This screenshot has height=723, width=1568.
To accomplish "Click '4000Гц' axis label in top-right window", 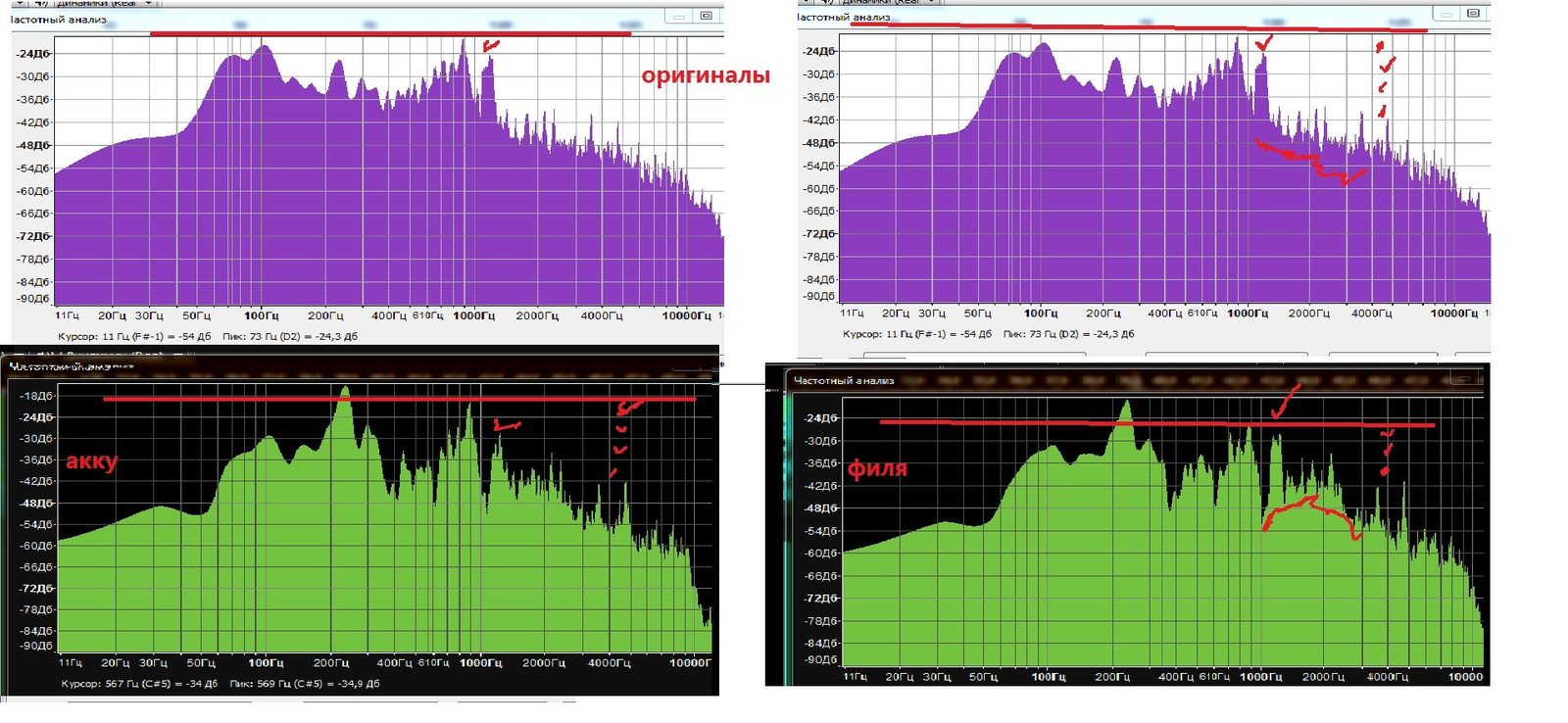I will (x=1372, y=313).
